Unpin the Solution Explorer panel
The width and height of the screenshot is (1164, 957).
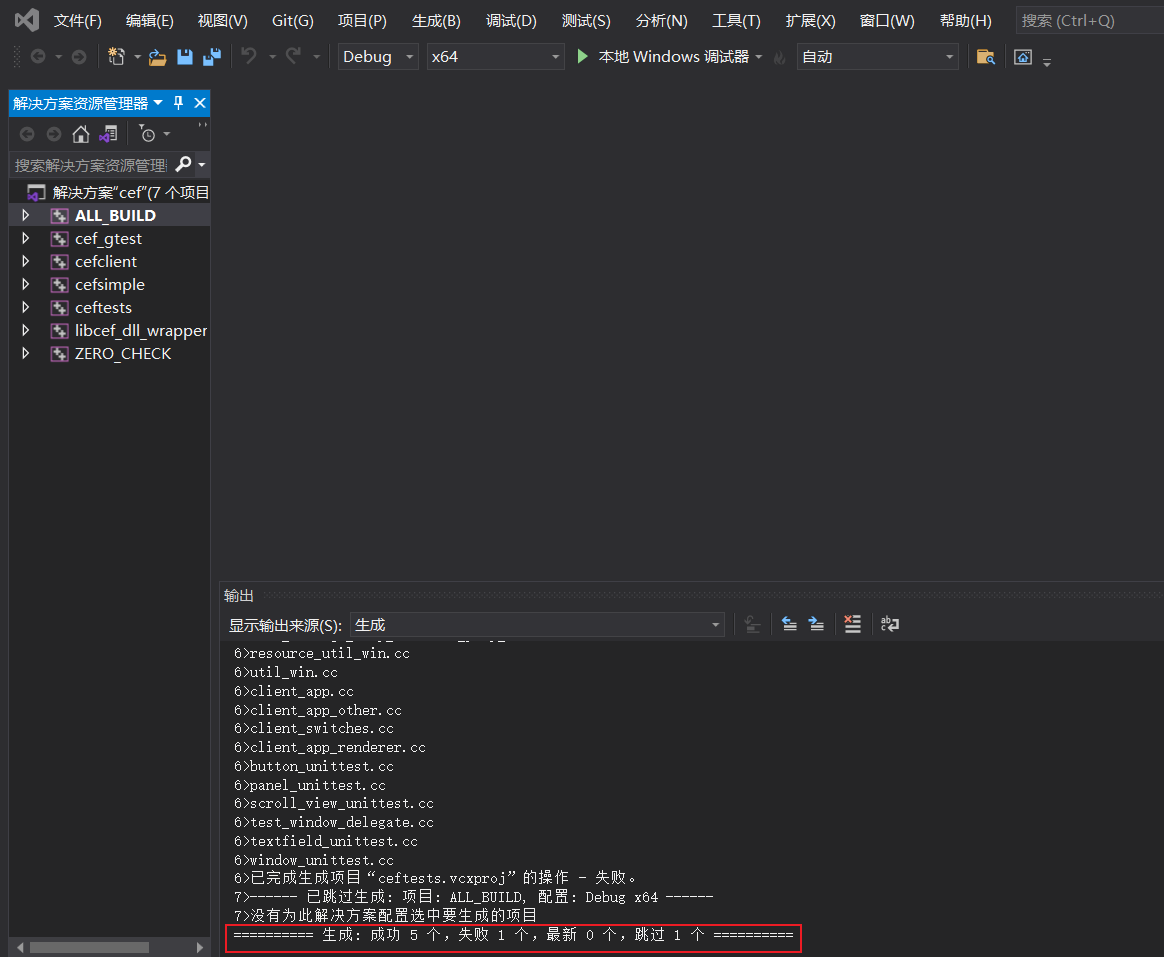178,103
